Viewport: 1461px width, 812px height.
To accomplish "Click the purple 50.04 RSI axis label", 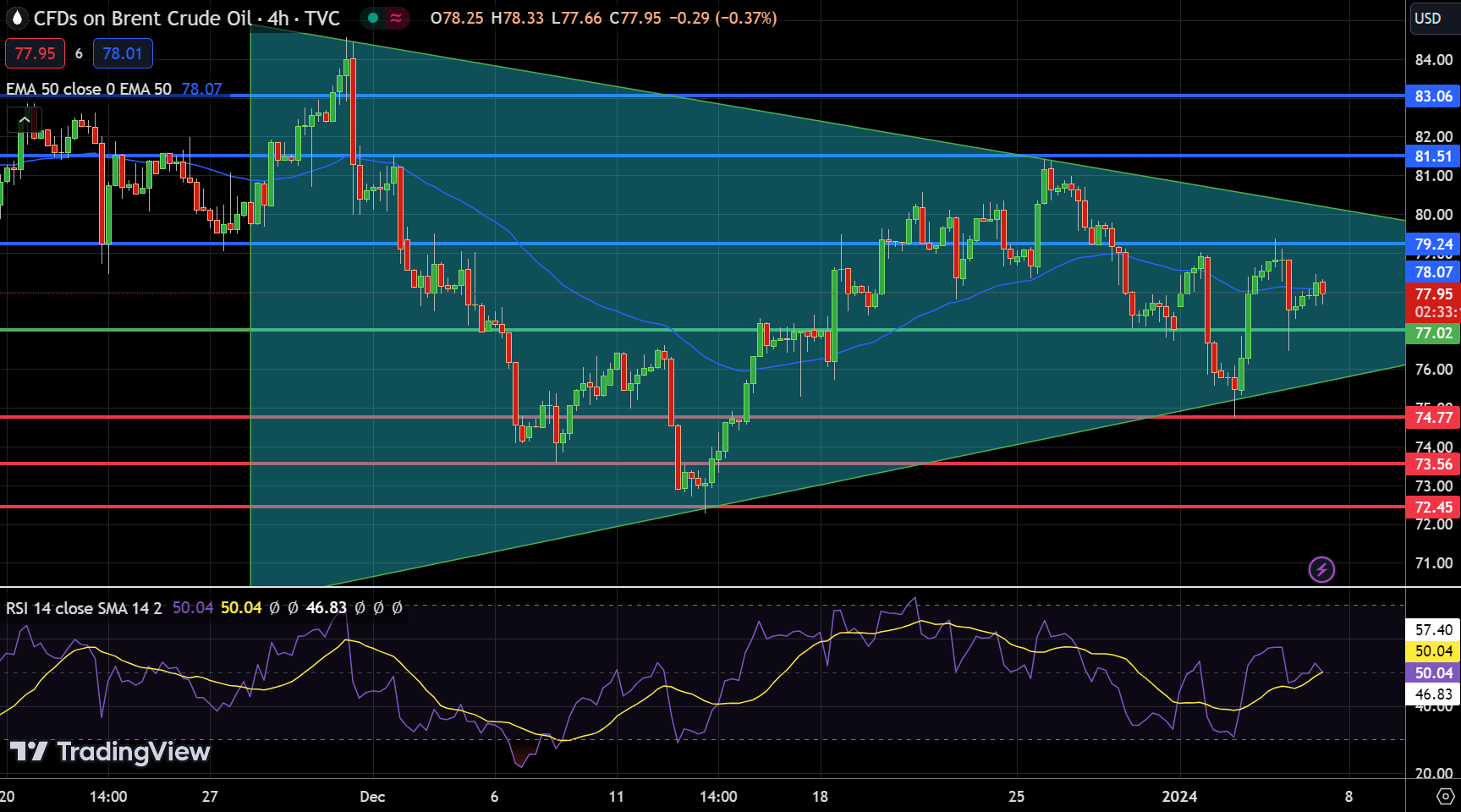I will (1433, 673).
